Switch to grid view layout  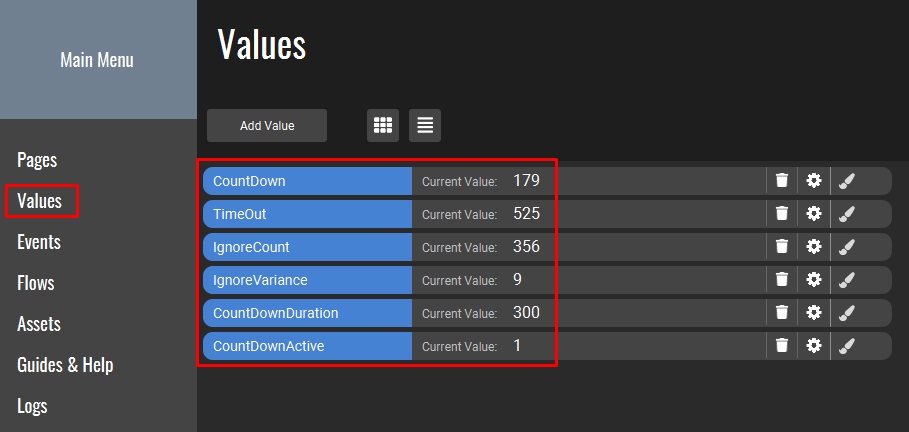(382, 125)
